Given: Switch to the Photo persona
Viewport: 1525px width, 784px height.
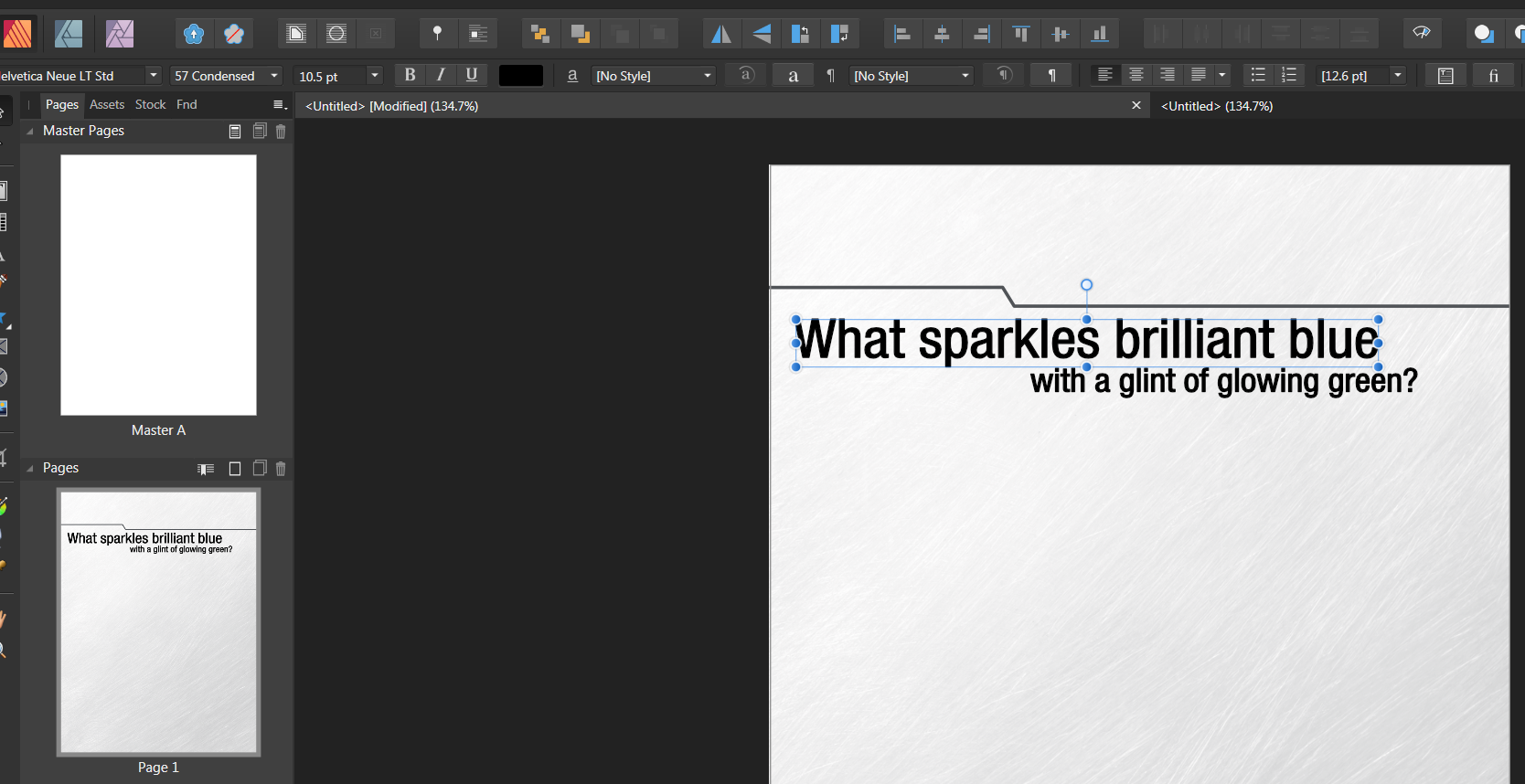Looking at the screenshot, I should (120, 34).
